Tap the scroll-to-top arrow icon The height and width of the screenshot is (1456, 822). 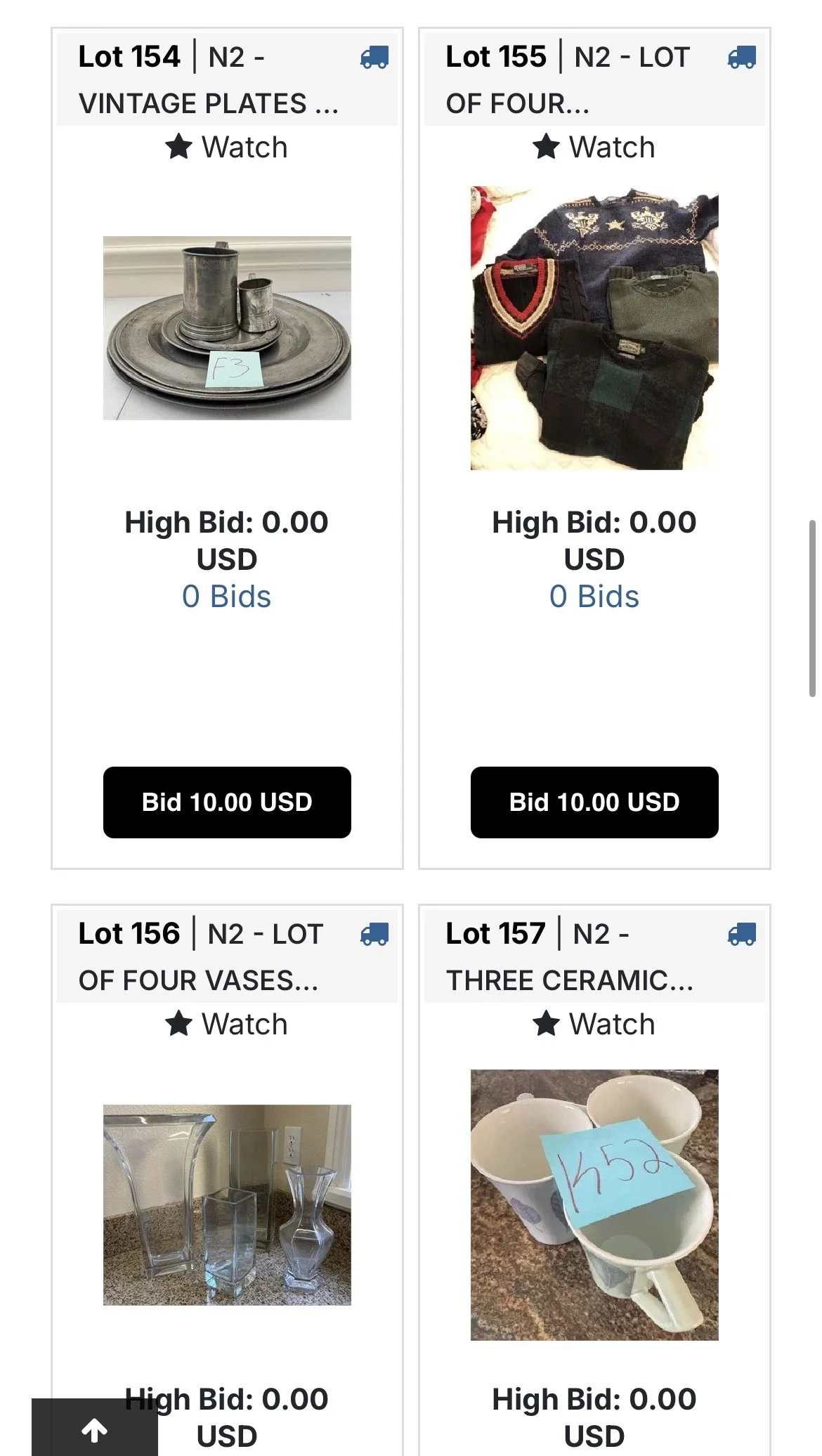coord(95,1429)
